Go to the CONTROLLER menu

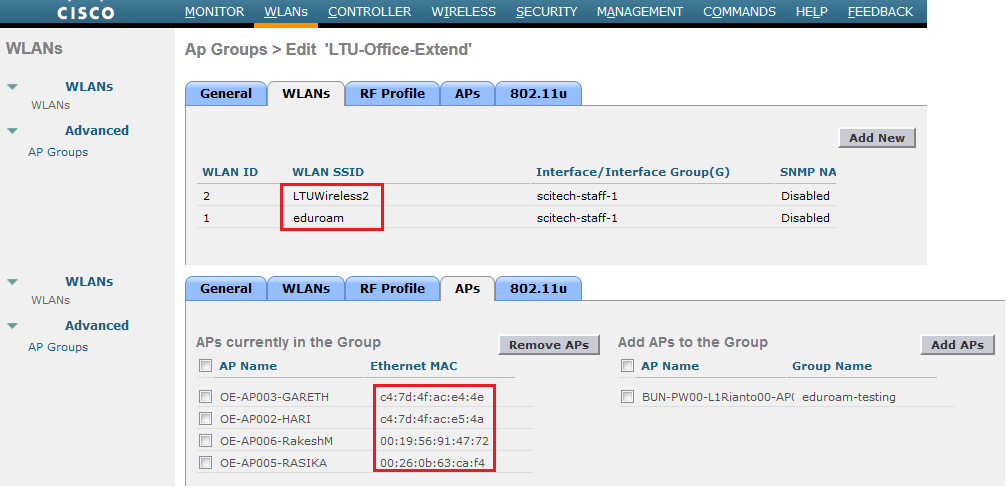(369, 12)
